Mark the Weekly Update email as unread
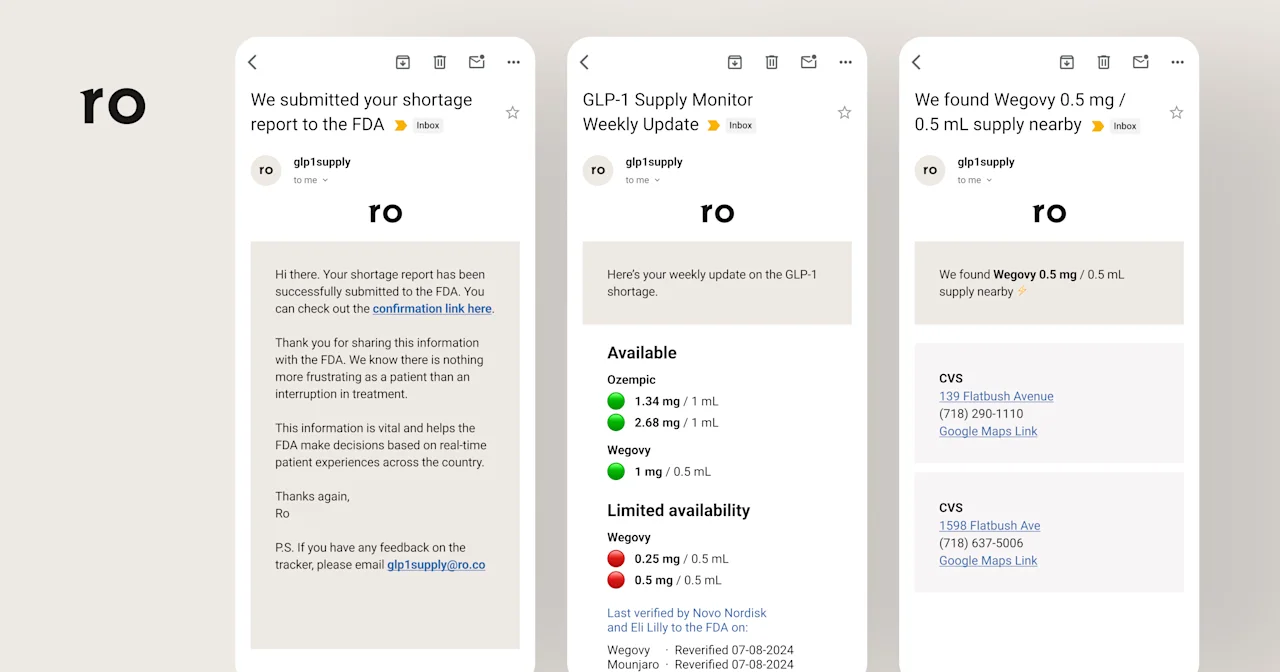 [x=809, y=62]
